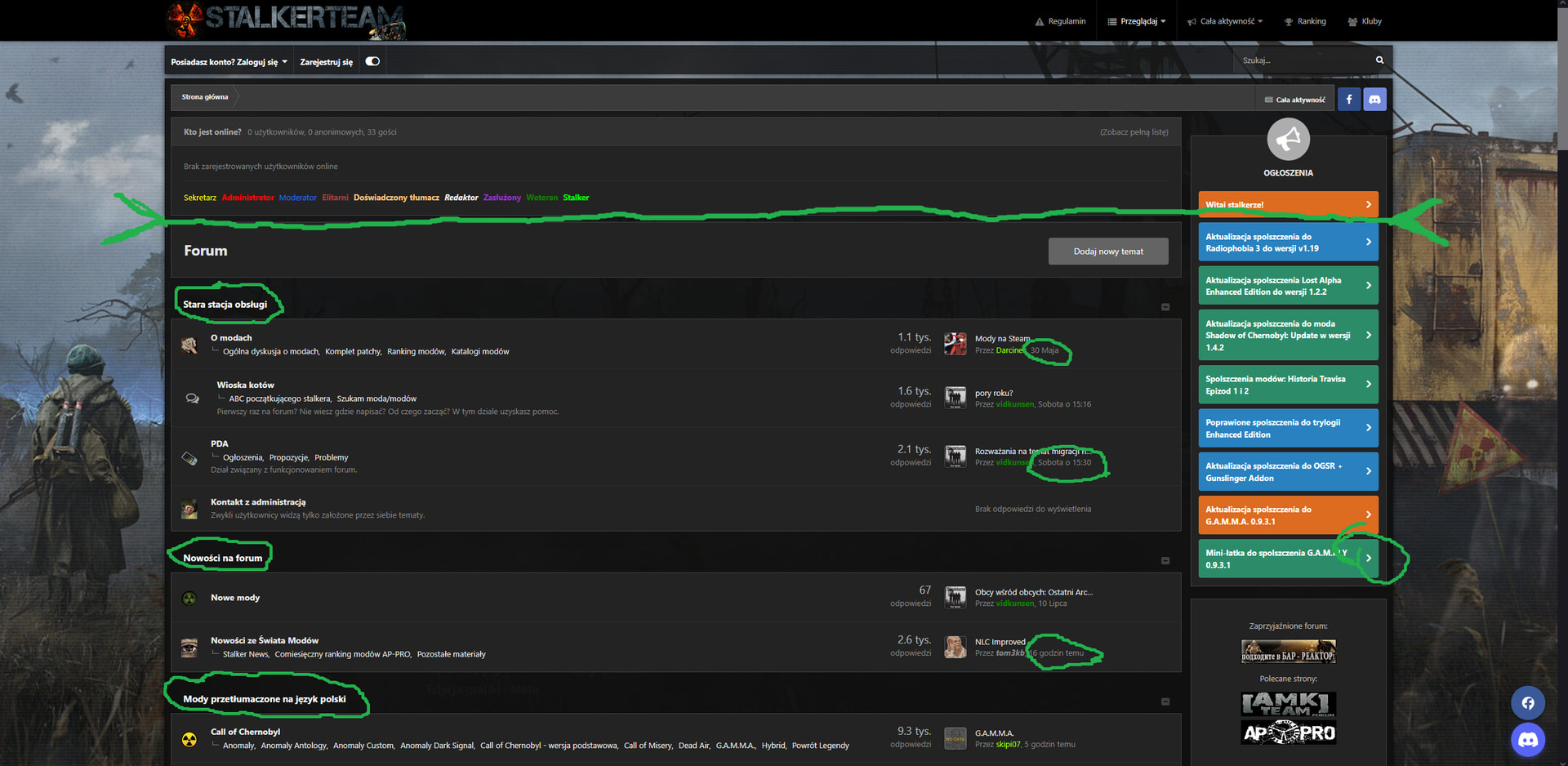Click the search magnifier icon
The height and width of the screenshot is (766, 1568).
click(x=1379, y=60)
